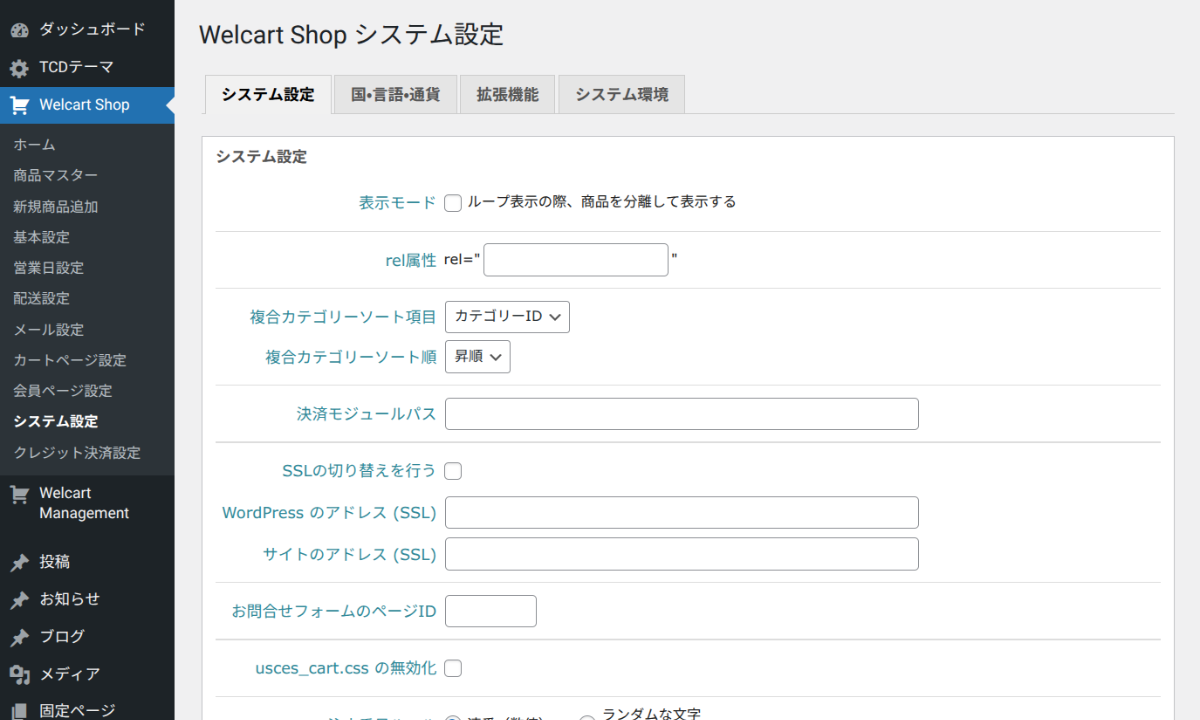
Task: Click the pin icon beside お知らせ
Action: [19, 600]
